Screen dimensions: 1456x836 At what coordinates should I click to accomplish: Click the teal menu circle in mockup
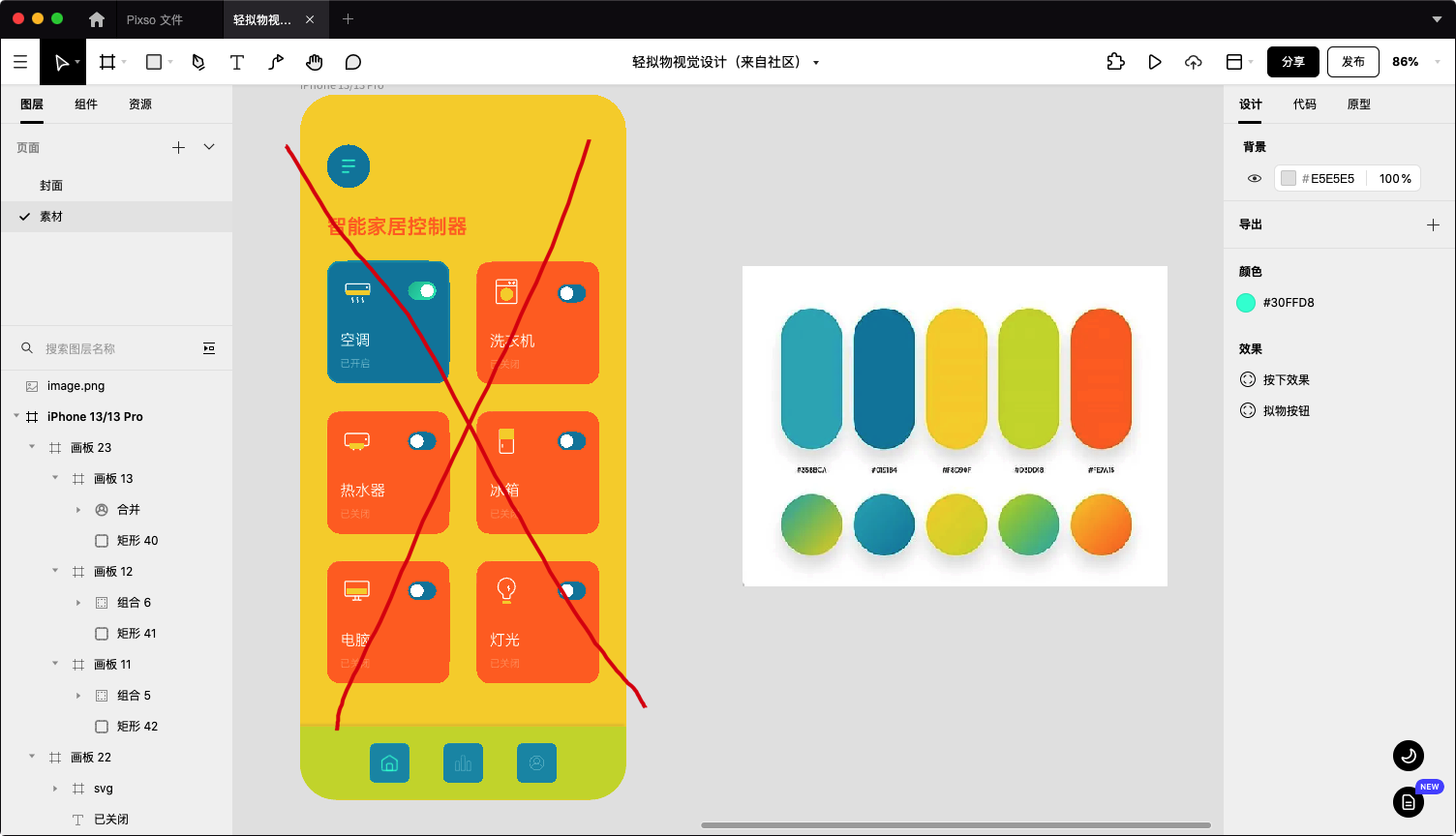pyautogui.click(x=349, y=166)
